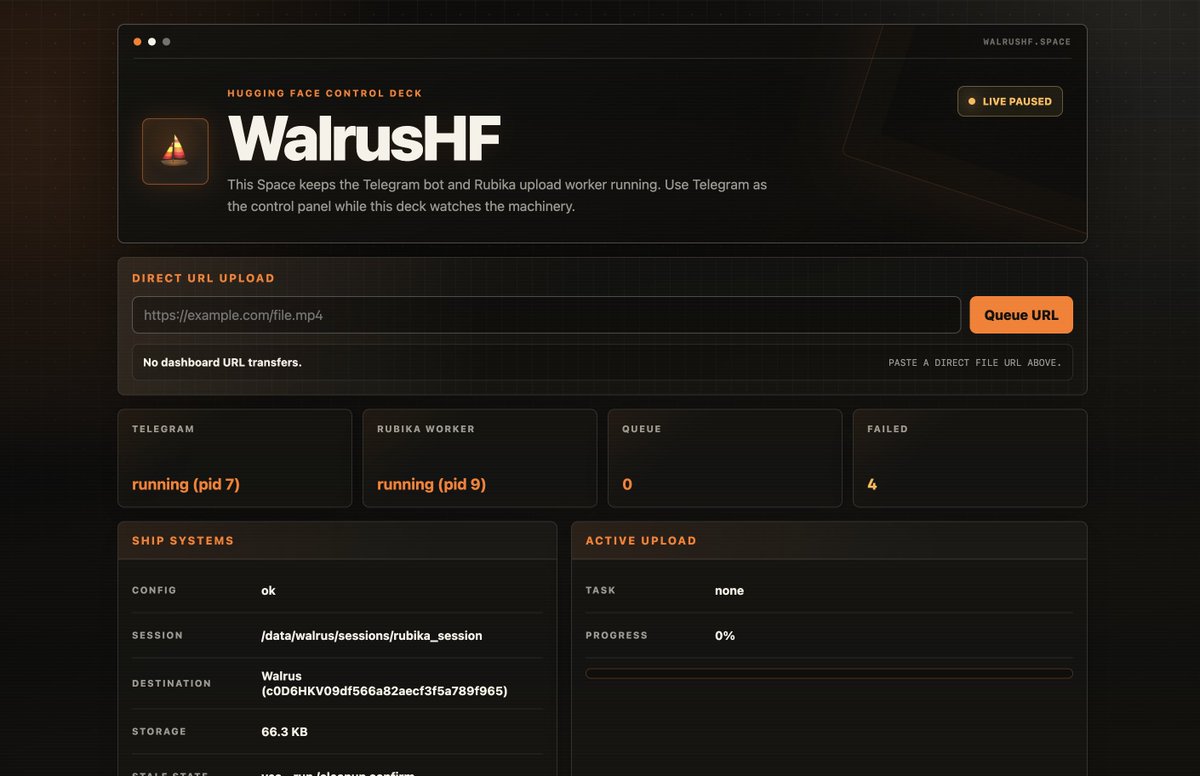The width and height of the screenshot is (1200, 776).
Task: Click the Space description paragraph
Action: coord(497,196)
